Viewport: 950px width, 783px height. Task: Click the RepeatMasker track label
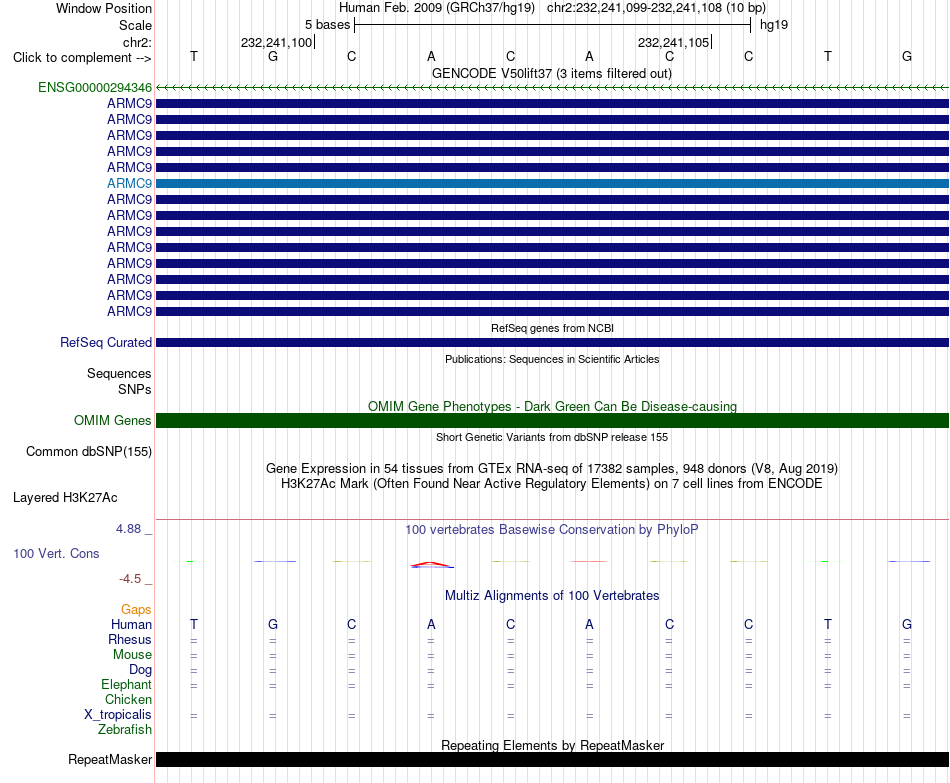(110, 759)
